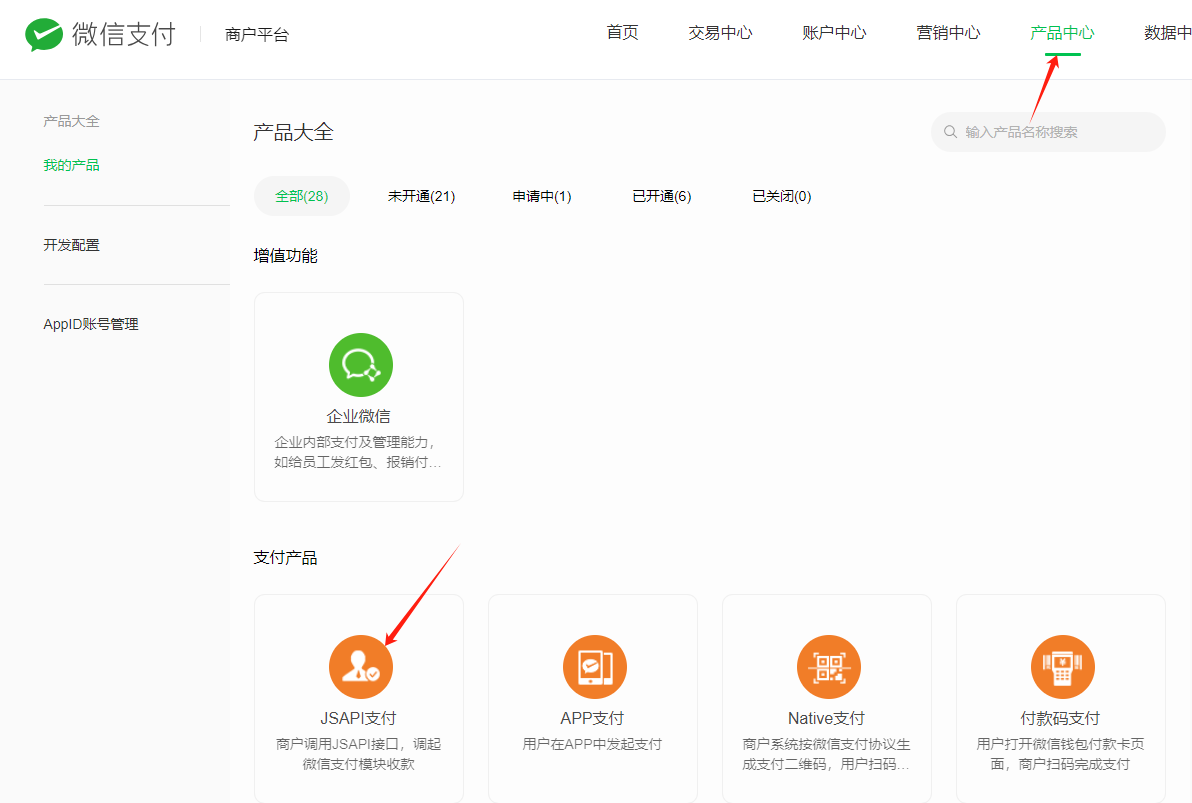Screen dimensions: 1192x803
Task: Click the Native支付 QR code icon
Action: (x=828, y=667)
